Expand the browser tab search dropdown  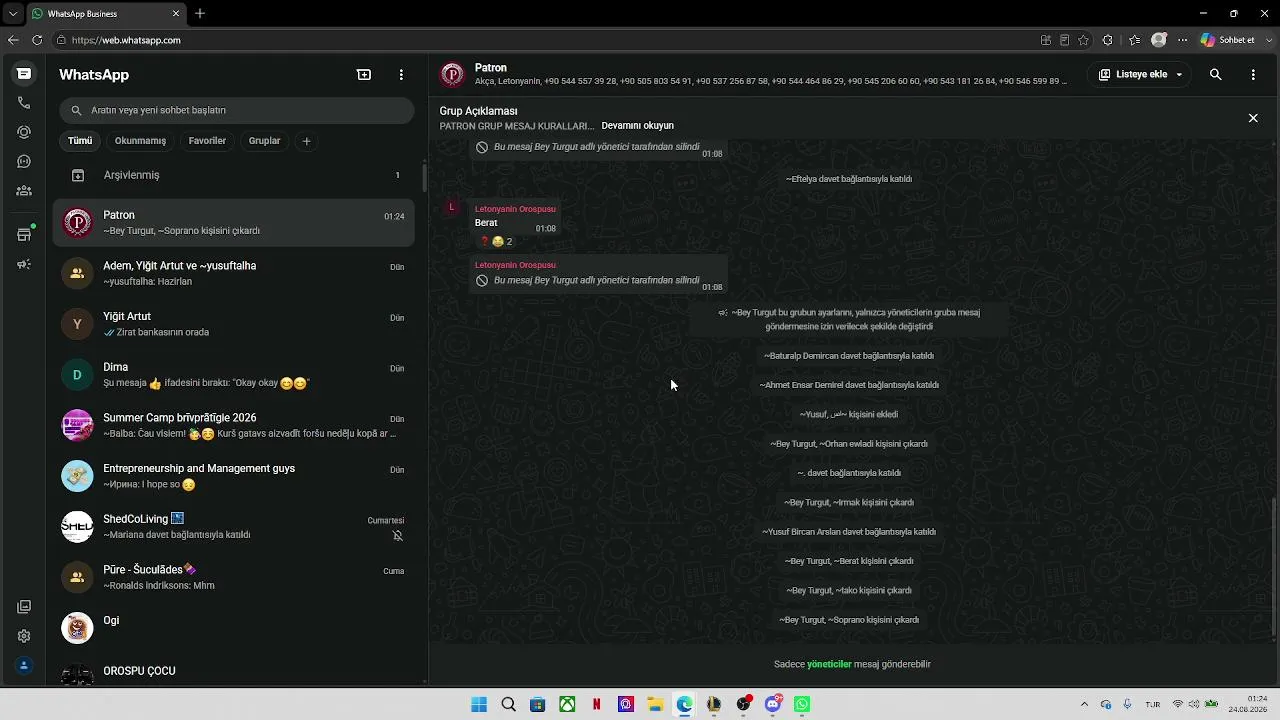coord(13,14)
